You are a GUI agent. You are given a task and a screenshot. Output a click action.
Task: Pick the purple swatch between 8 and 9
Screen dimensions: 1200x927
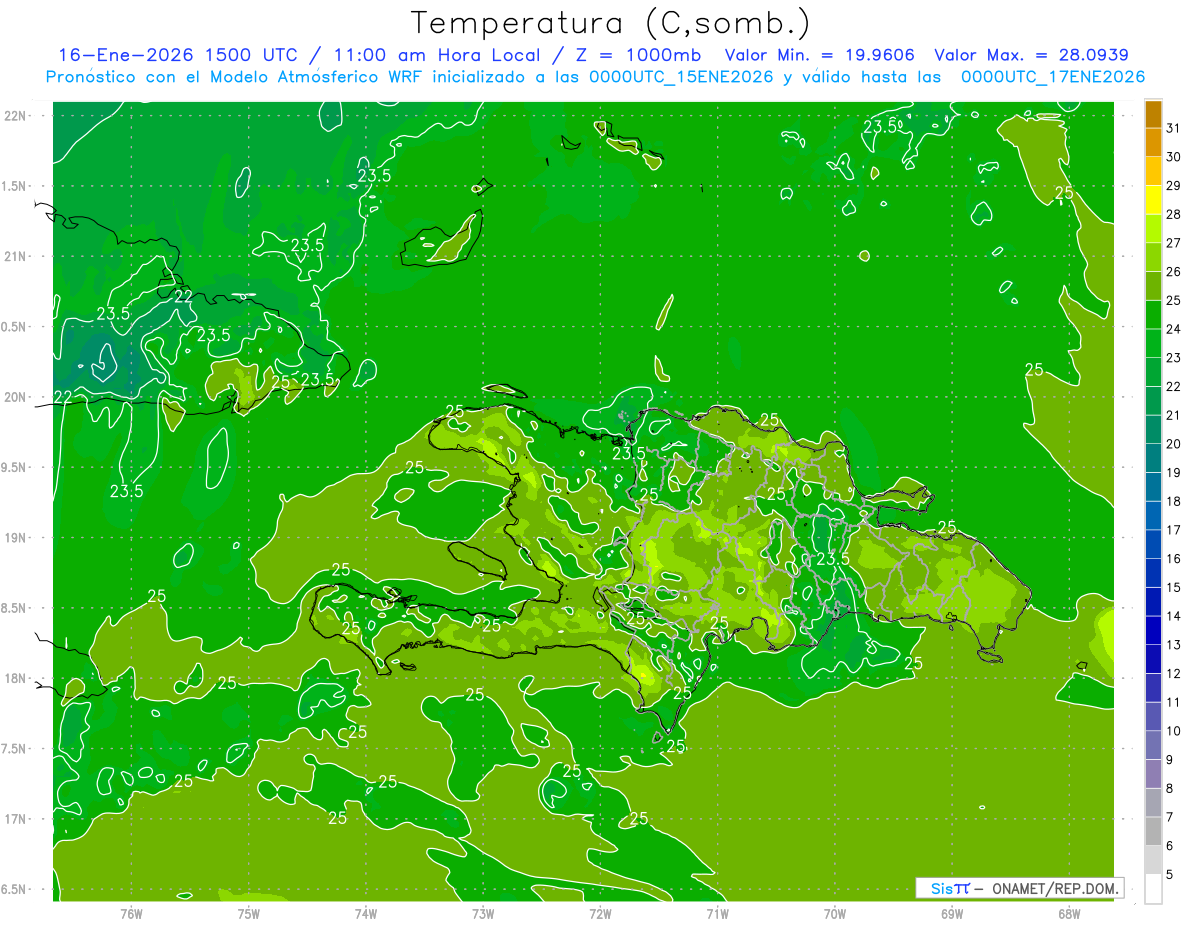(x=1153, y=774)
